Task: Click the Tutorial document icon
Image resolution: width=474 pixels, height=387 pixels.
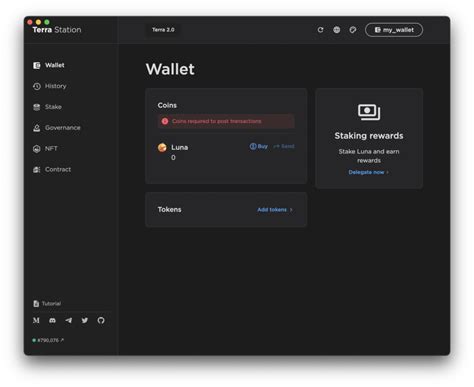Action: 36,304
